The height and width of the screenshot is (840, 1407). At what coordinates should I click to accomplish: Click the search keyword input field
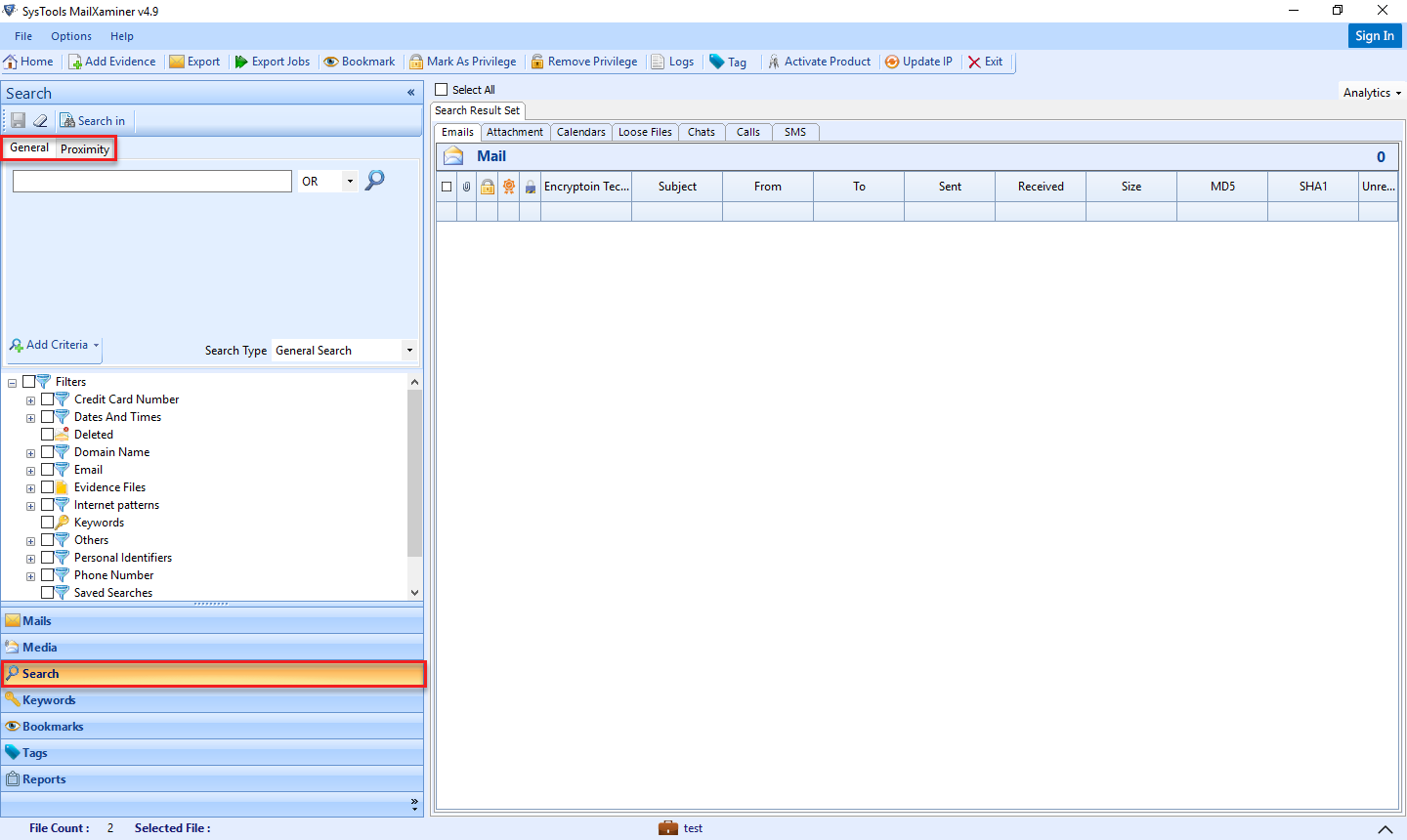point(152,181)
